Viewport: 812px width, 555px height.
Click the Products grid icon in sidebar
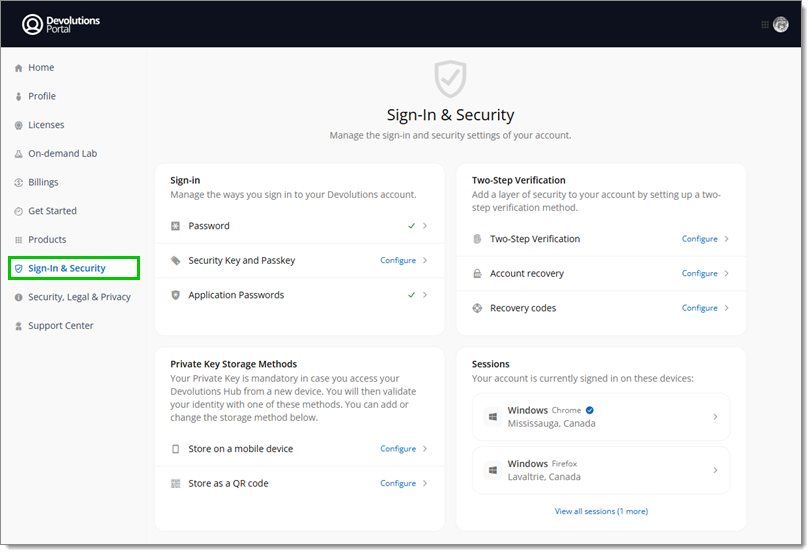19,240
